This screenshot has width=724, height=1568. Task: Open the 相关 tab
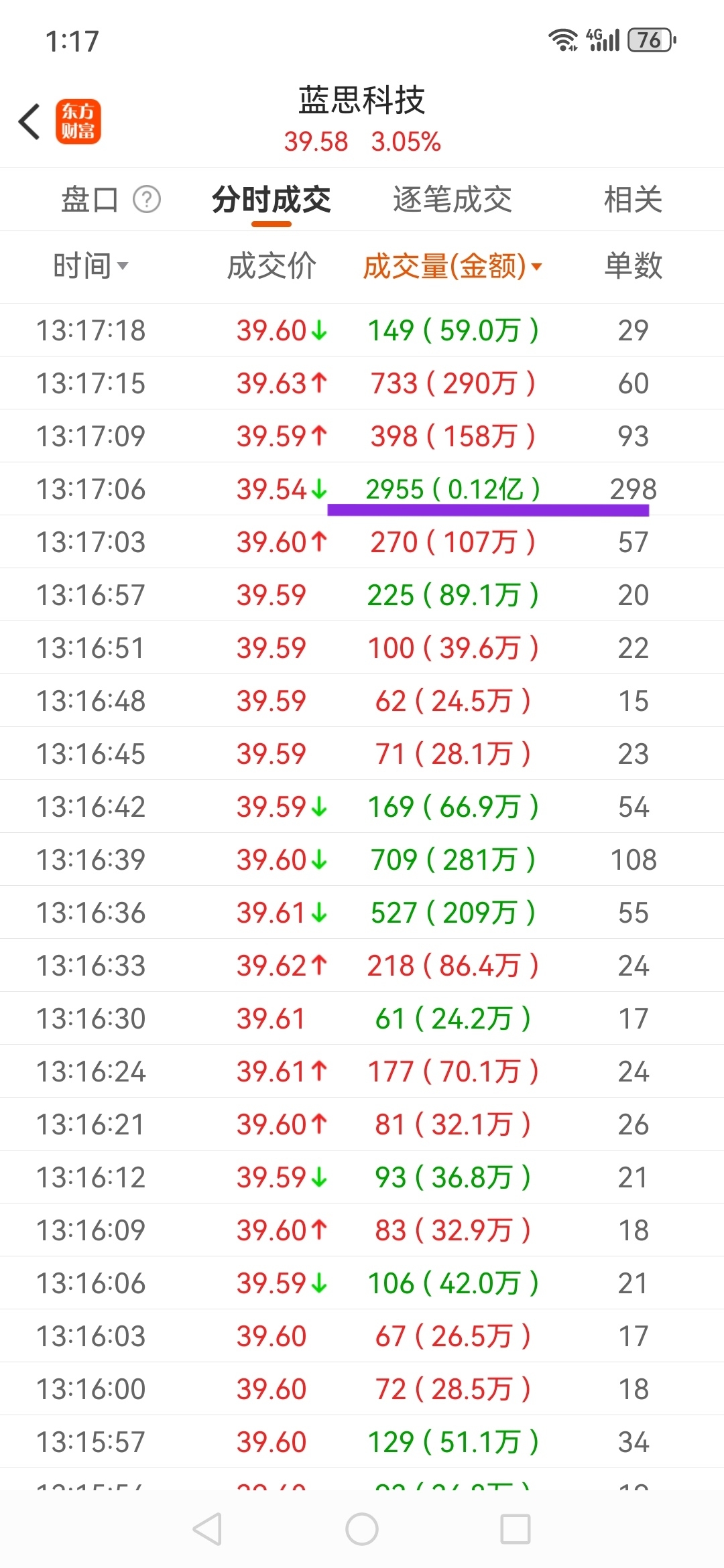(x=633, y=199)
